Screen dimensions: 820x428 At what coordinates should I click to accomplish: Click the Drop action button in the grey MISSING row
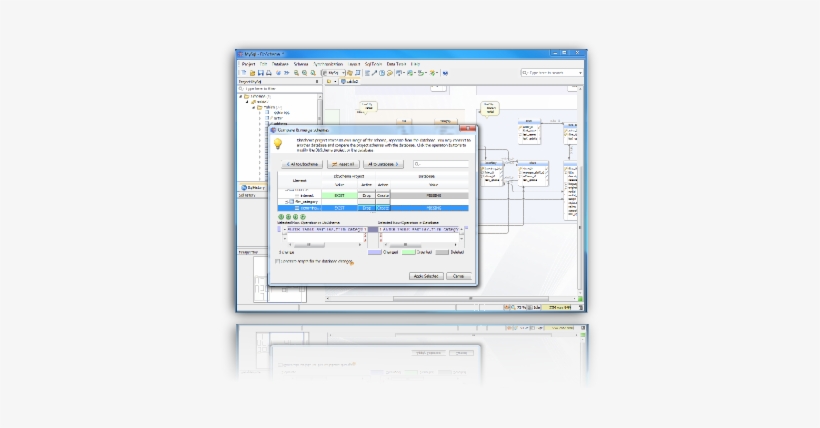point(367,196)
